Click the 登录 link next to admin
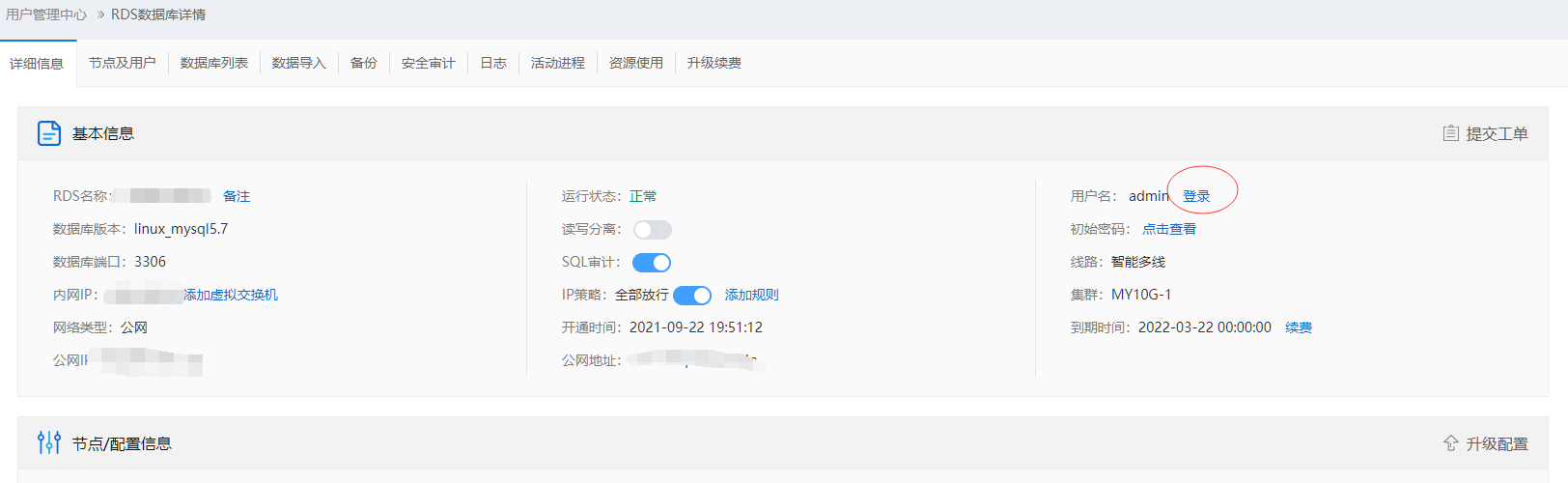This screenshot has width=1568, height=483. click(1196, 196)
